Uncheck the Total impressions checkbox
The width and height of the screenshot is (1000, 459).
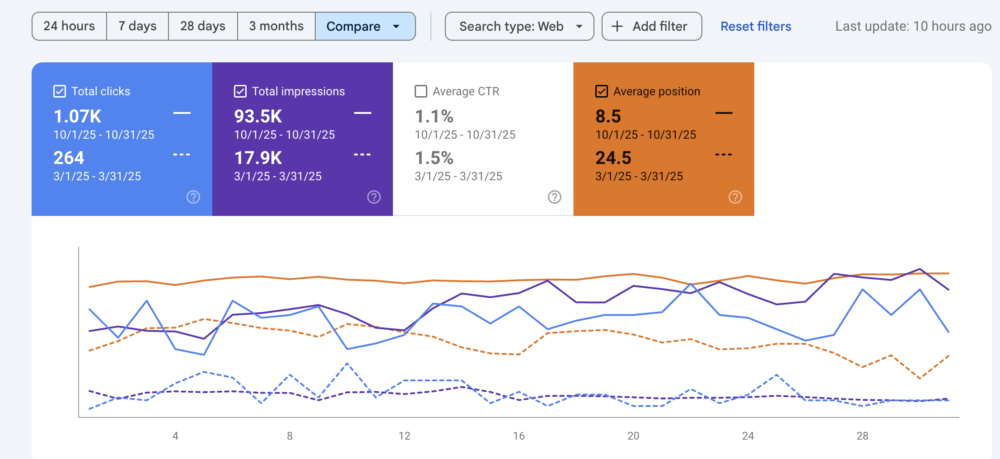pyautogui.click(x=240, y=91)
